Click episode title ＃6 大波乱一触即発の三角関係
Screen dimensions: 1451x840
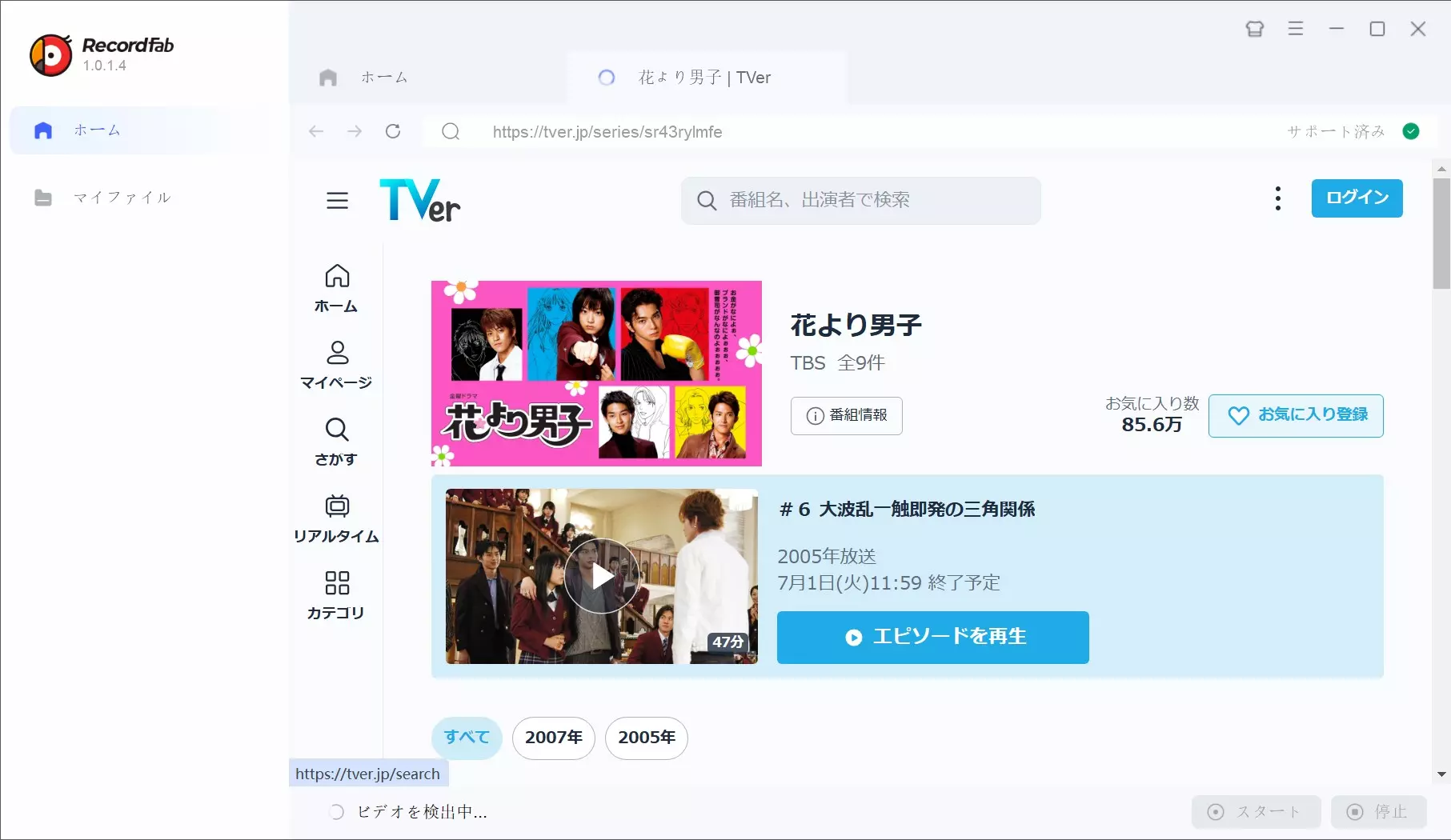[907, 509]
